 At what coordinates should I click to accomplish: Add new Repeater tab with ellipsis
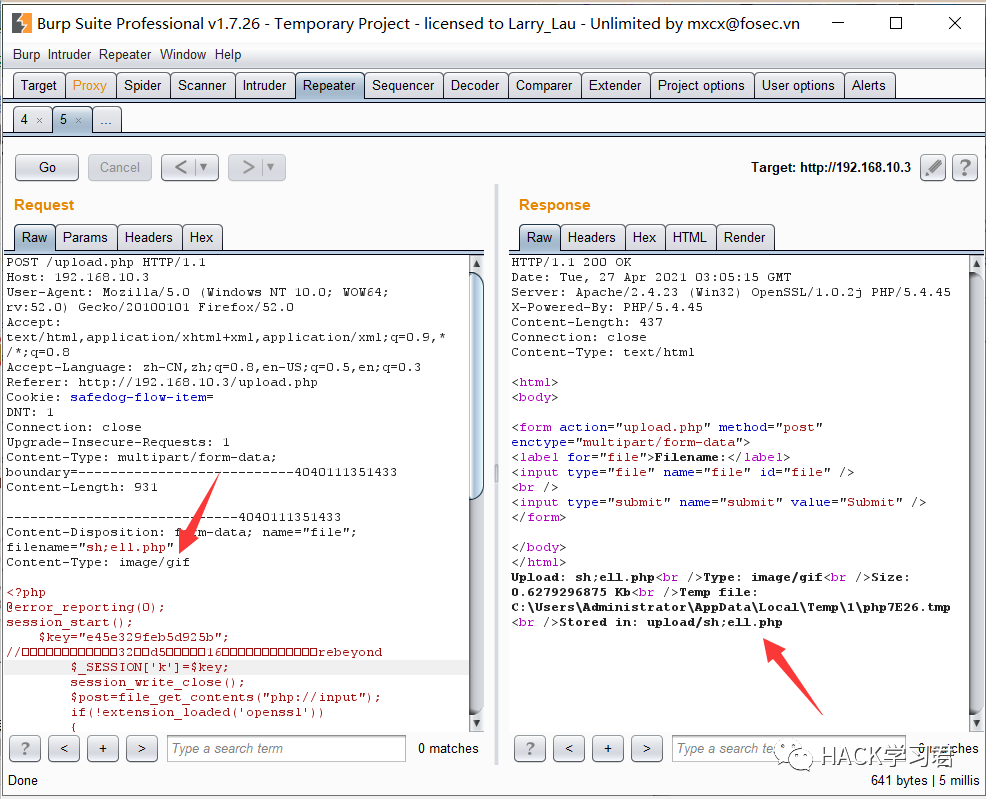pos(106,120)
